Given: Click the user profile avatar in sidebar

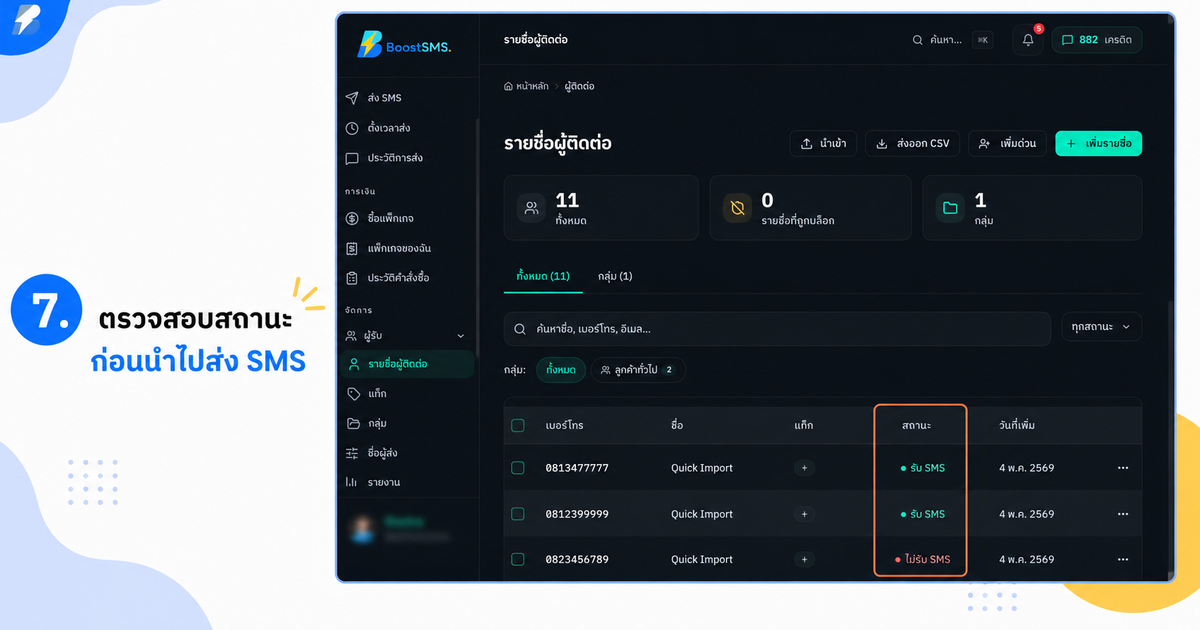Looking at the screenshot, I should pos(364,529).
